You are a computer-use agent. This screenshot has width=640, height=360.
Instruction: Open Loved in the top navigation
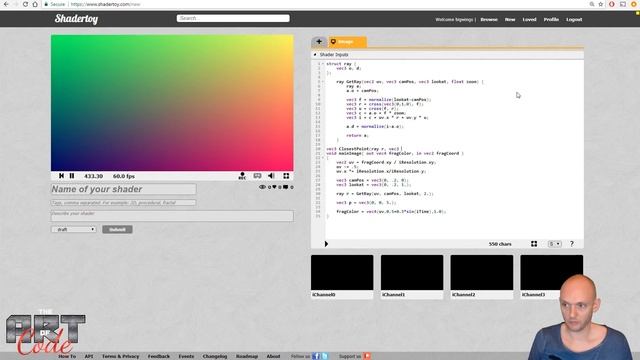pyautogui.click(x=529, y=20)
